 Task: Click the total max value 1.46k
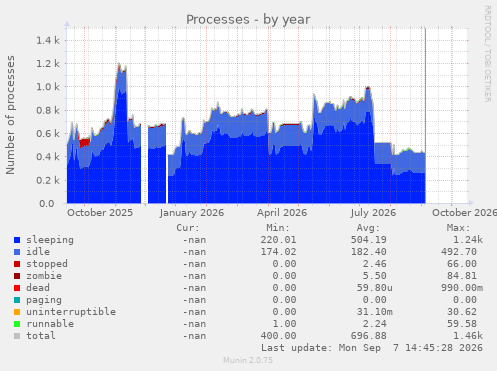click(468, 336)
